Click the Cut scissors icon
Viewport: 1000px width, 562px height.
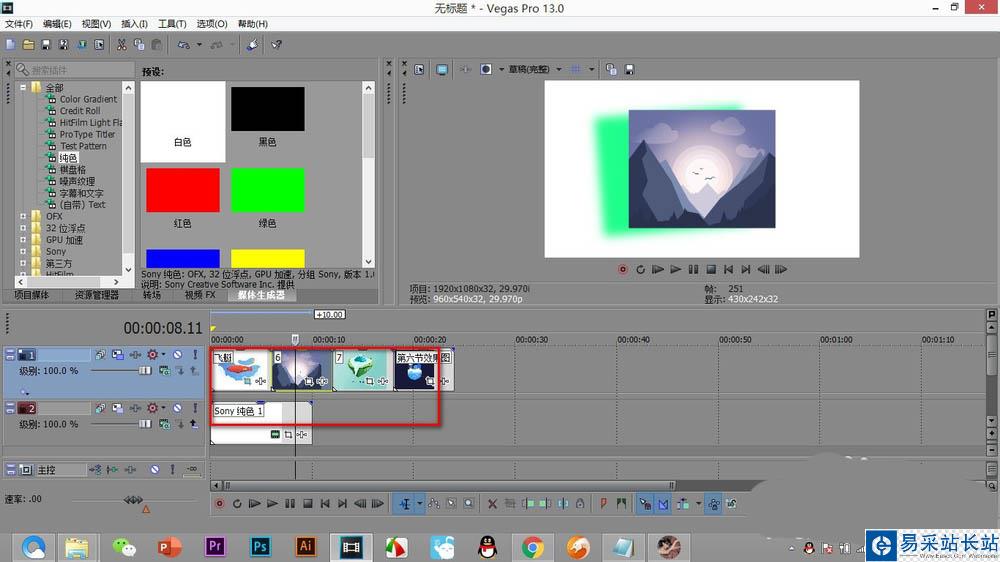coord(121,45)
